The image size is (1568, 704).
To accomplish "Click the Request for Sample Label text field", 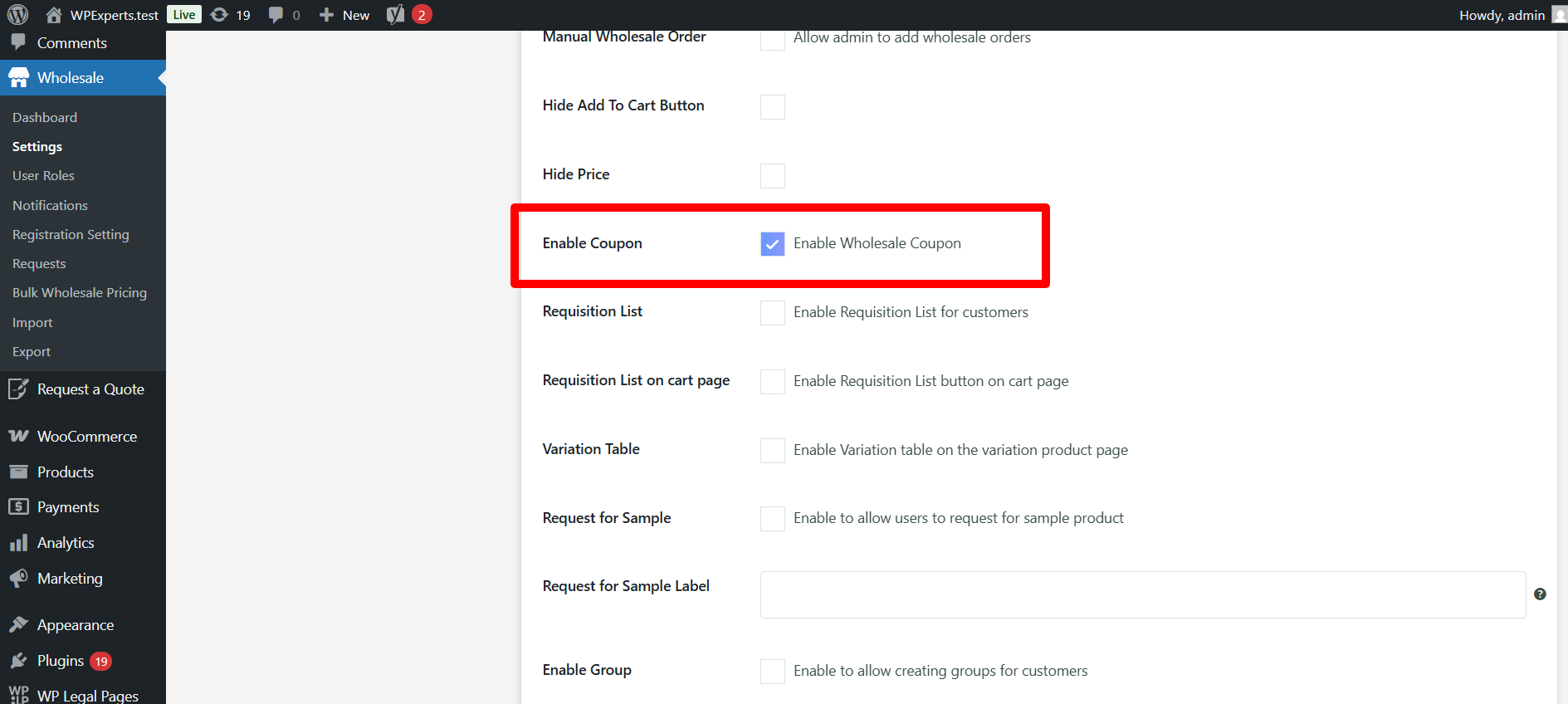I will [1143, 594].
